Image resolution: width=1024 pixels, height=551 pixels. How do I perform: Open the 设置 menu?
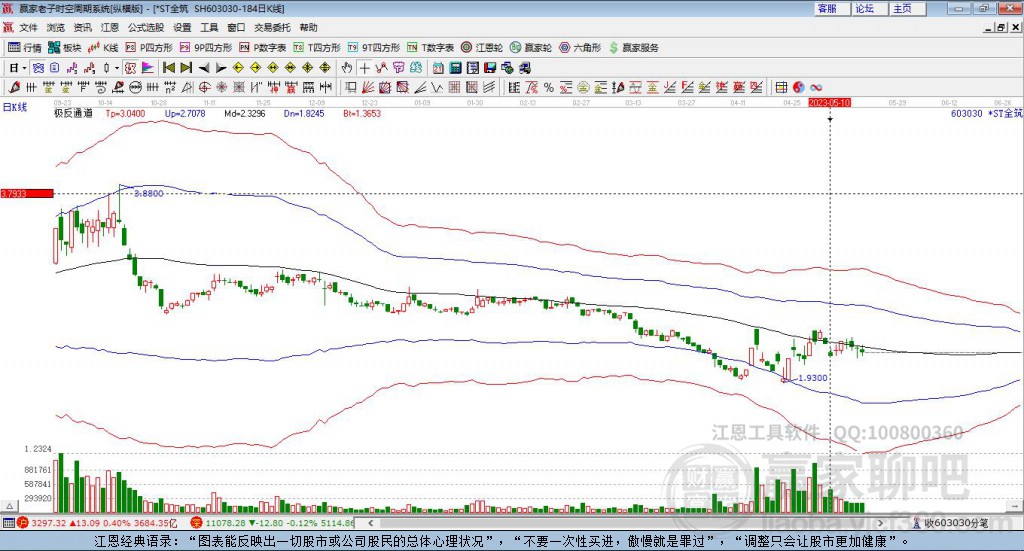coord(182,27)
